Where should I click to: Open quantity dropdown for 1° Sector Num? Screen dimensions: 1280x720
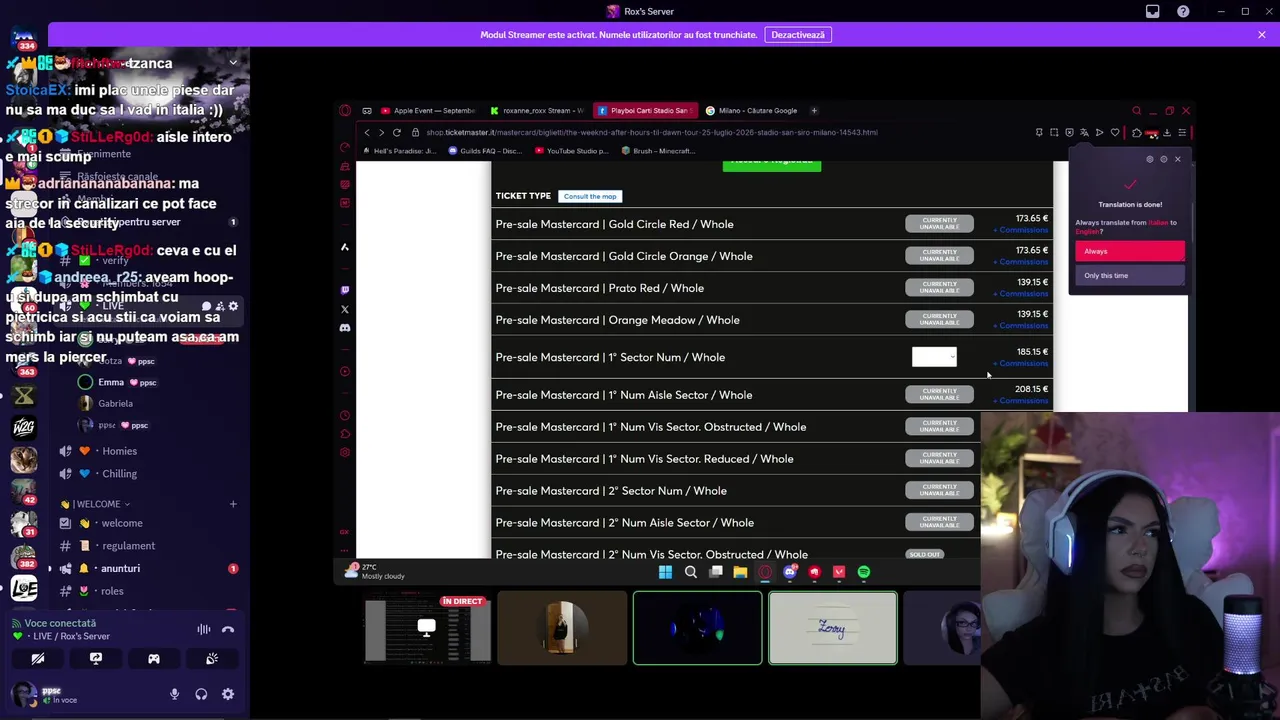[x=934, y=357]
